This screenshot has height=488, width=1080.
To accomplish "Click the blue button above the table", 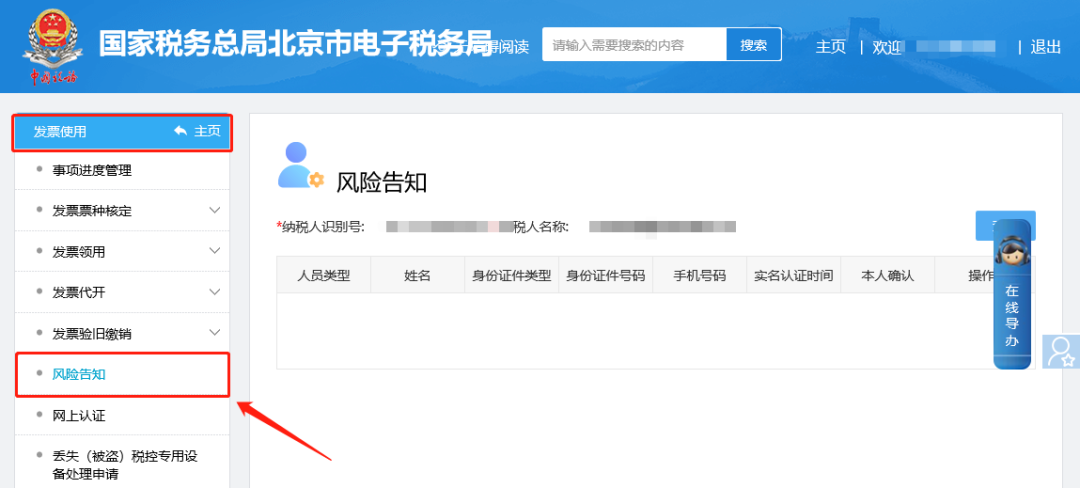I will point(1005,226).
